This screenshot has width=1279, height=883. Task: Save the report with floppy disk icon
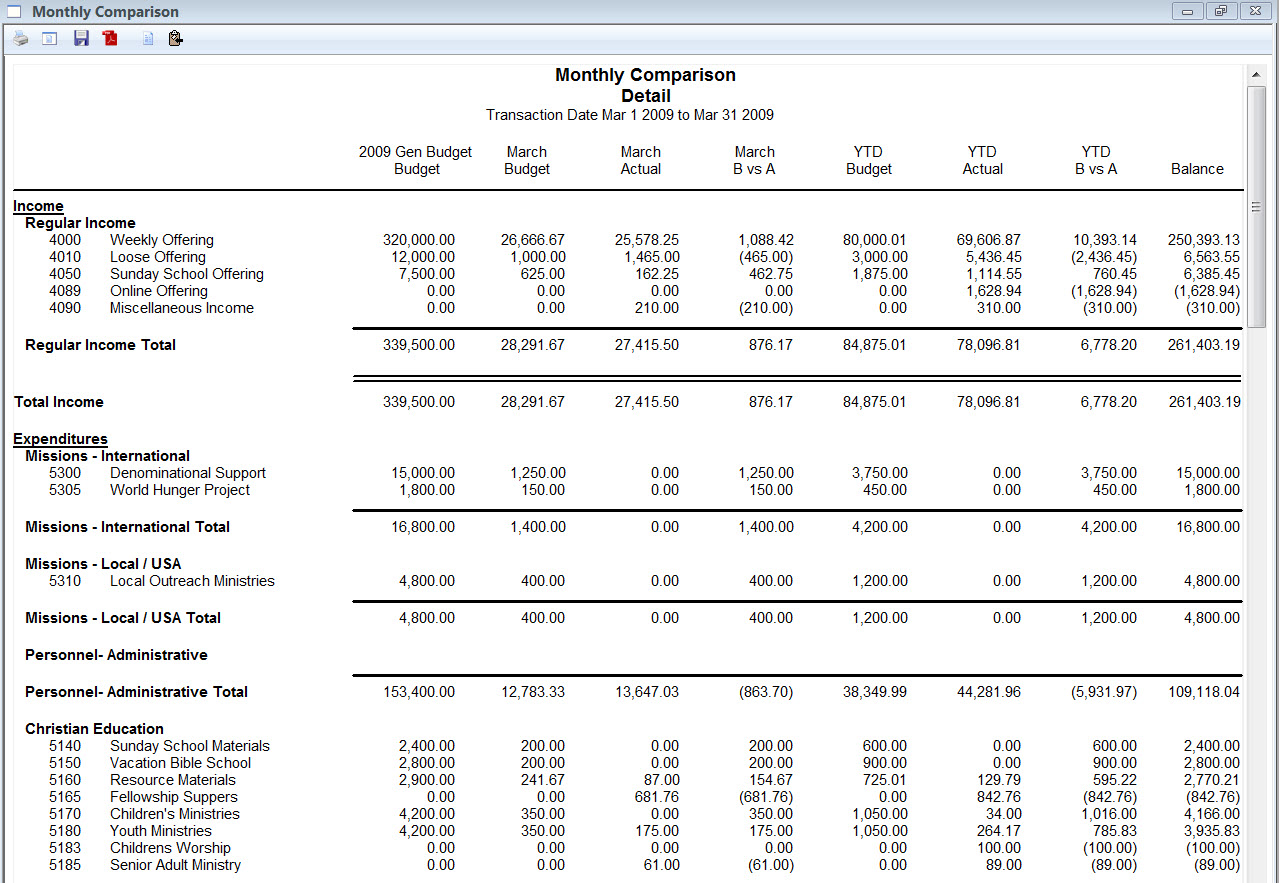pos(81,39)
